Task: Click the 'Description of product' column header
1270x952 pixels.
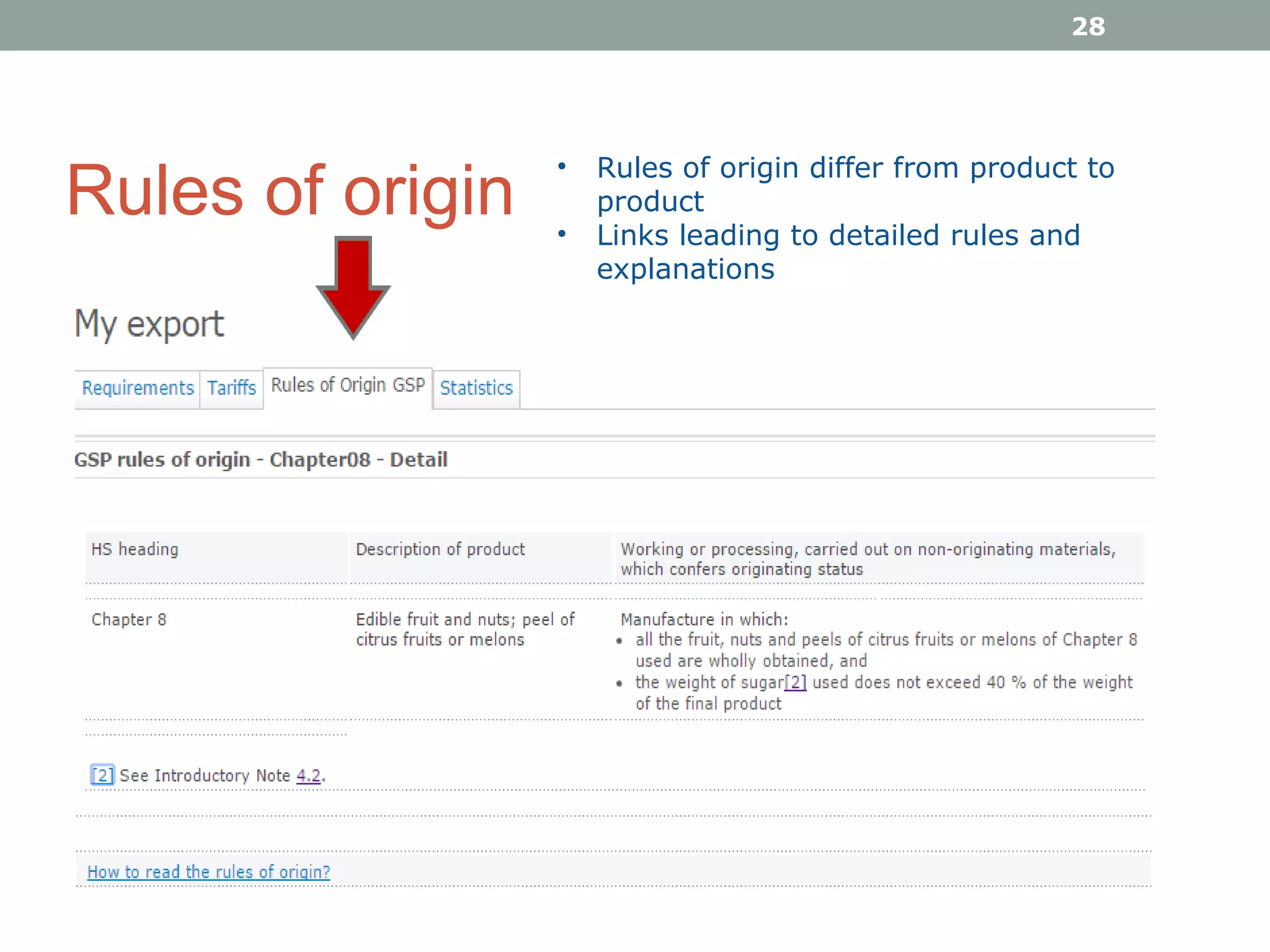Action: [x=440, y=550]
